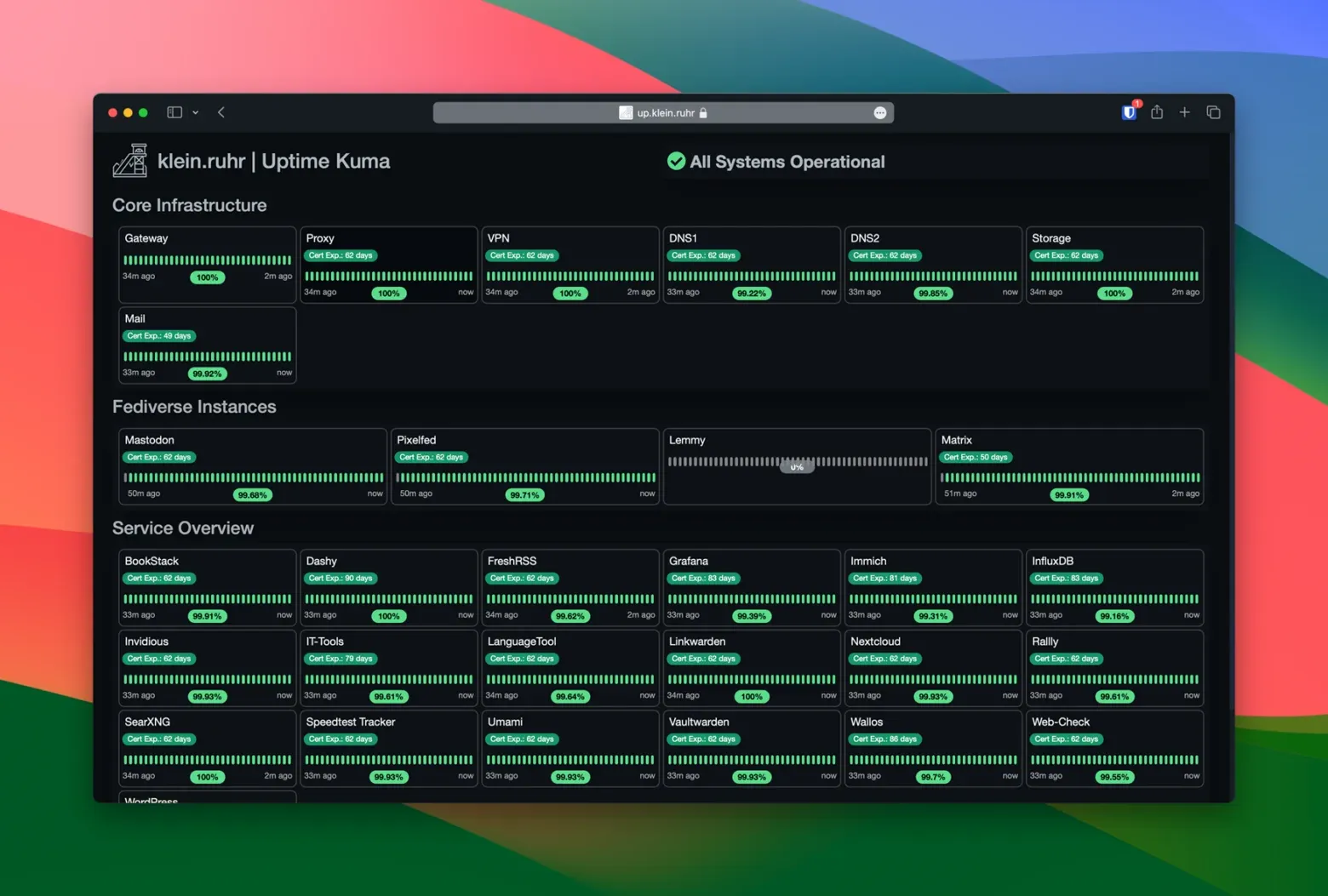Select the Invidious monitor name
Image resolution: width=1328 pixels, height=896 pixels.
click(146, 642)
